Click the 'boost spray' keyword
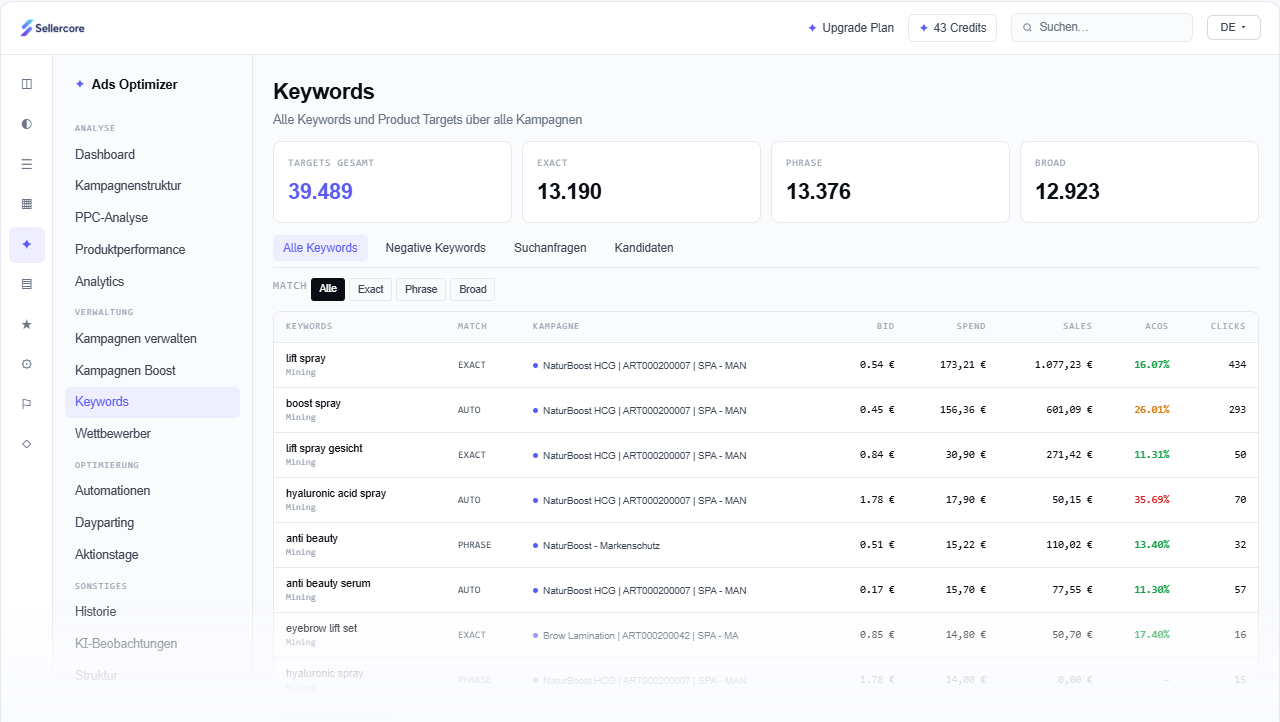 click(313, 404)
